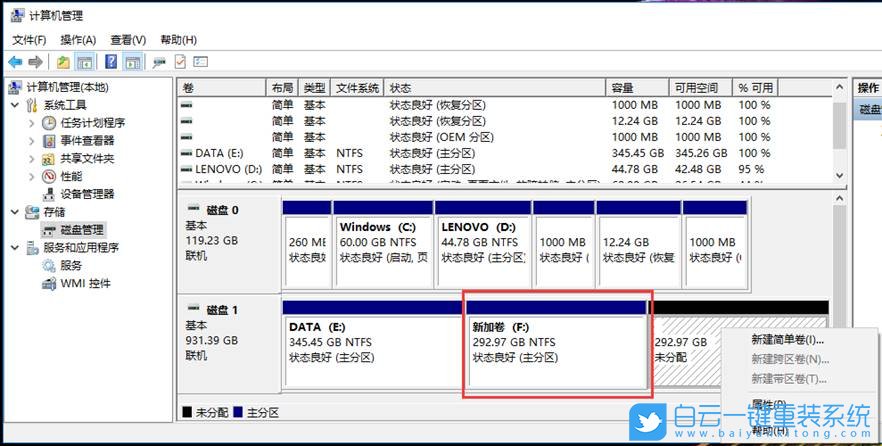Image resolution: width=882 pixels, height=446 pixels.
Task: Select 存储 tree node
Action: [x=55, y=212]
